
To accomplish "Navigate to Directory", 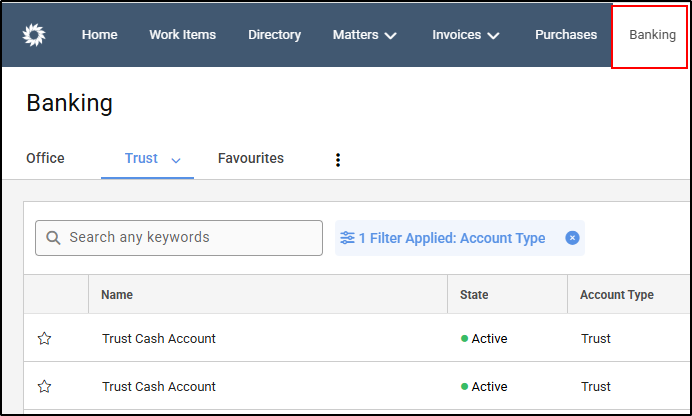I will 274,35.
